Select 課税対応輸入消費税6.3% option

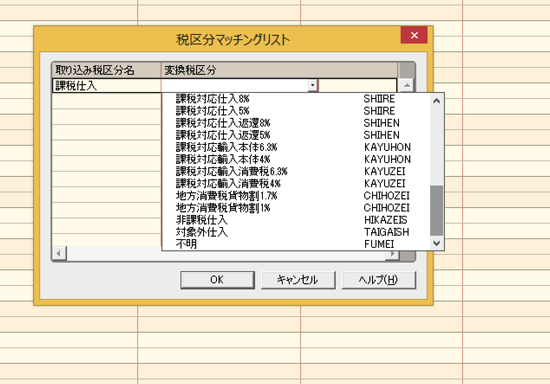pos(295,171)
